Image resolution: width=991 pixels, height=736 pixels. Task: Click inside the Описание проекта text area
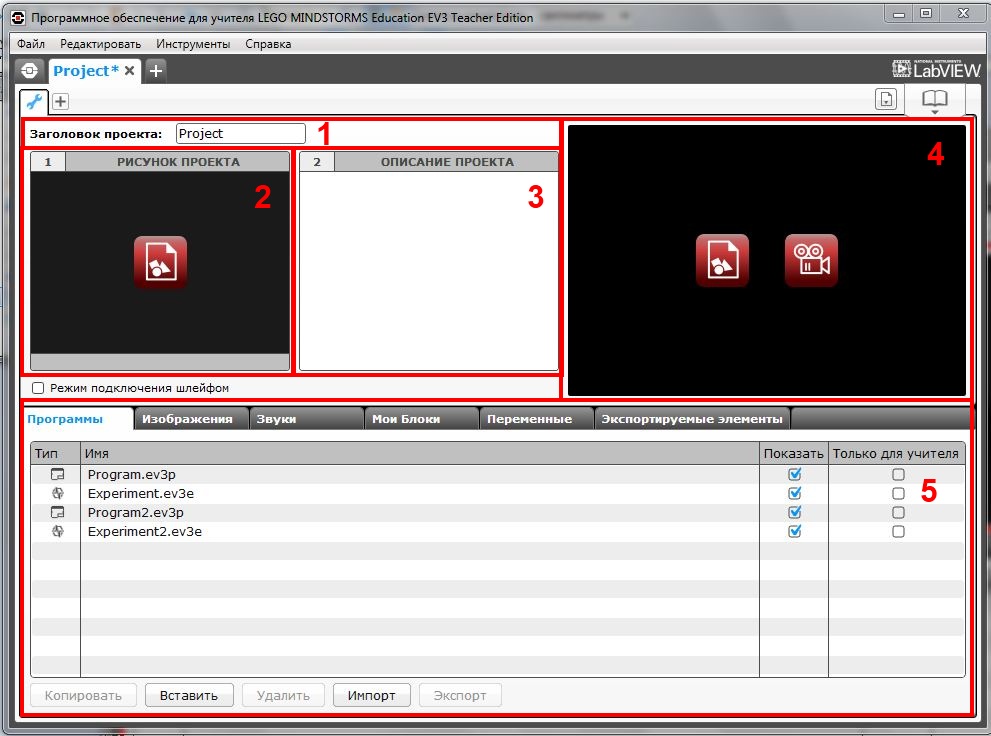429,270
